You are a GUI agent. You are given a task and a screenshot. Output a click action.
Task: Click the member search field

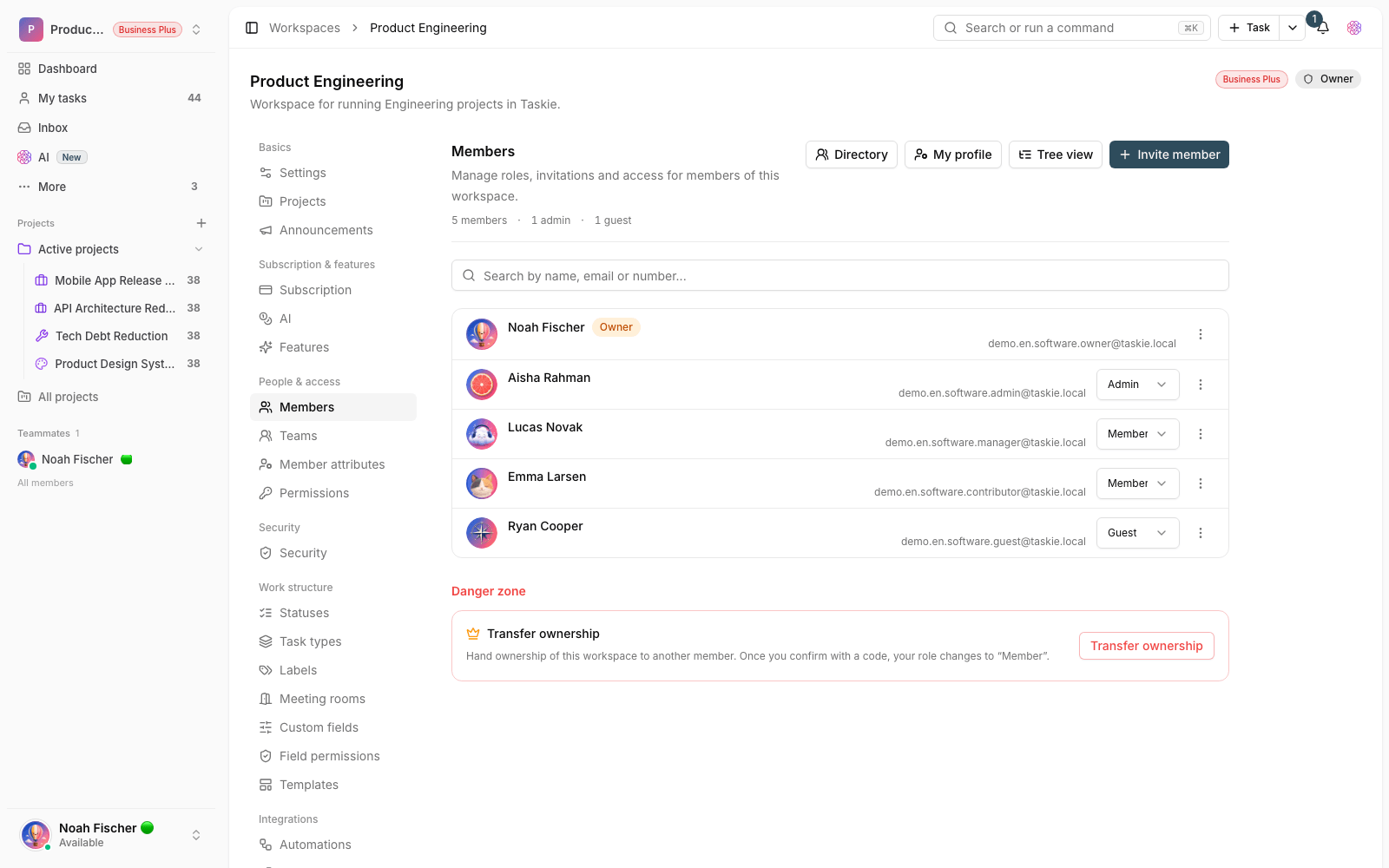(839, 276)
